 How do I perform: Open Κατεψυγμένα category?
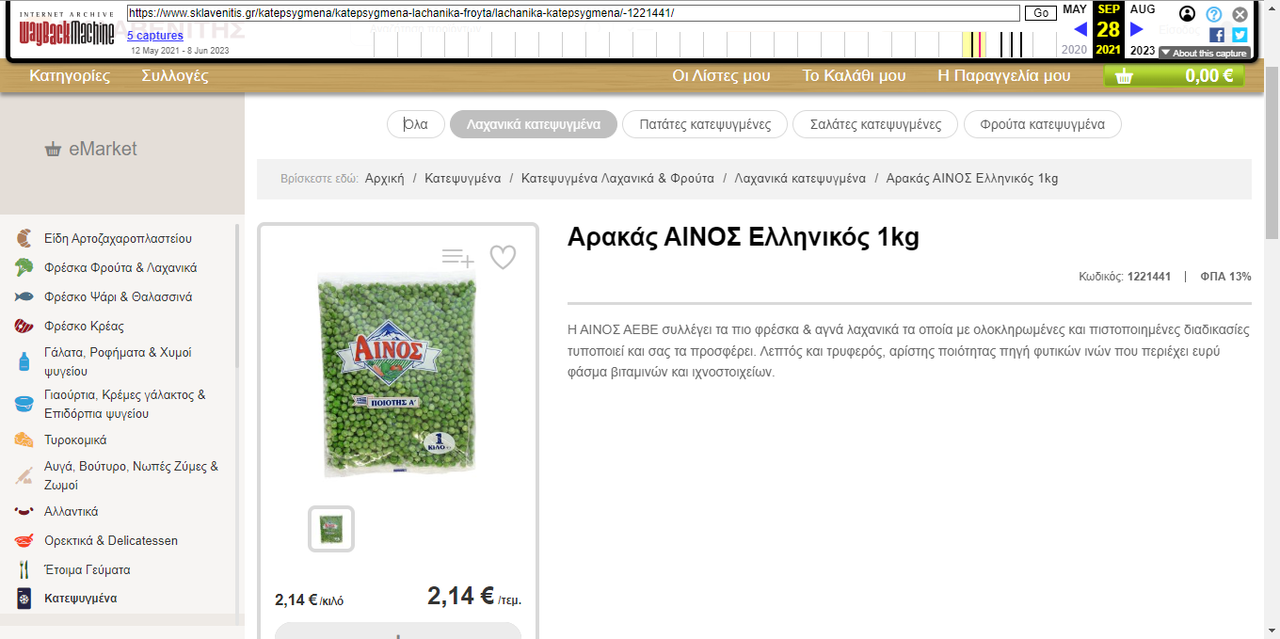pos(80,599)
